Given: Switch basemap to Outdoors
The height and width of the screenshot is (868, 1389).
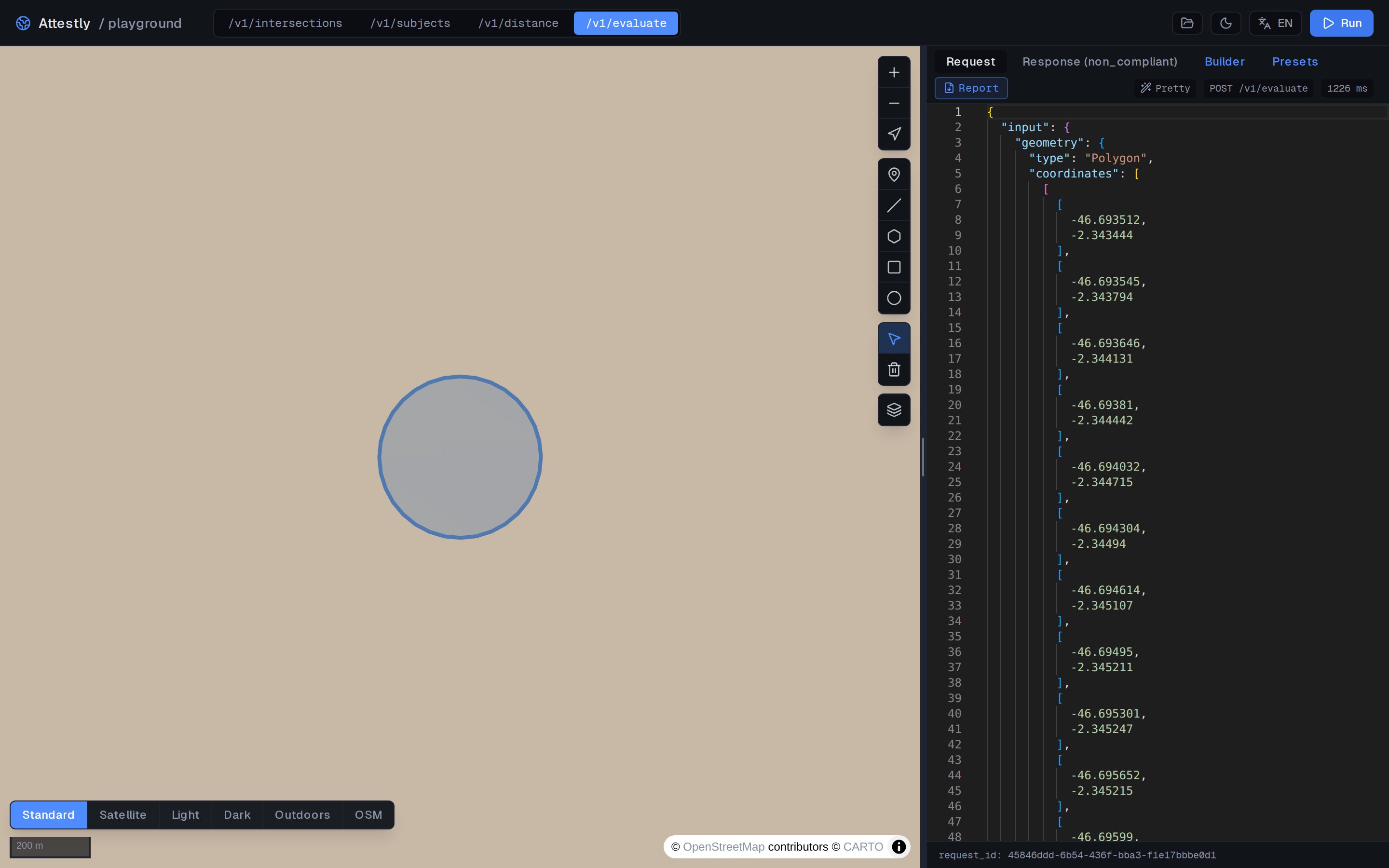Looking at the screenshot, I should tap(302, 814).
